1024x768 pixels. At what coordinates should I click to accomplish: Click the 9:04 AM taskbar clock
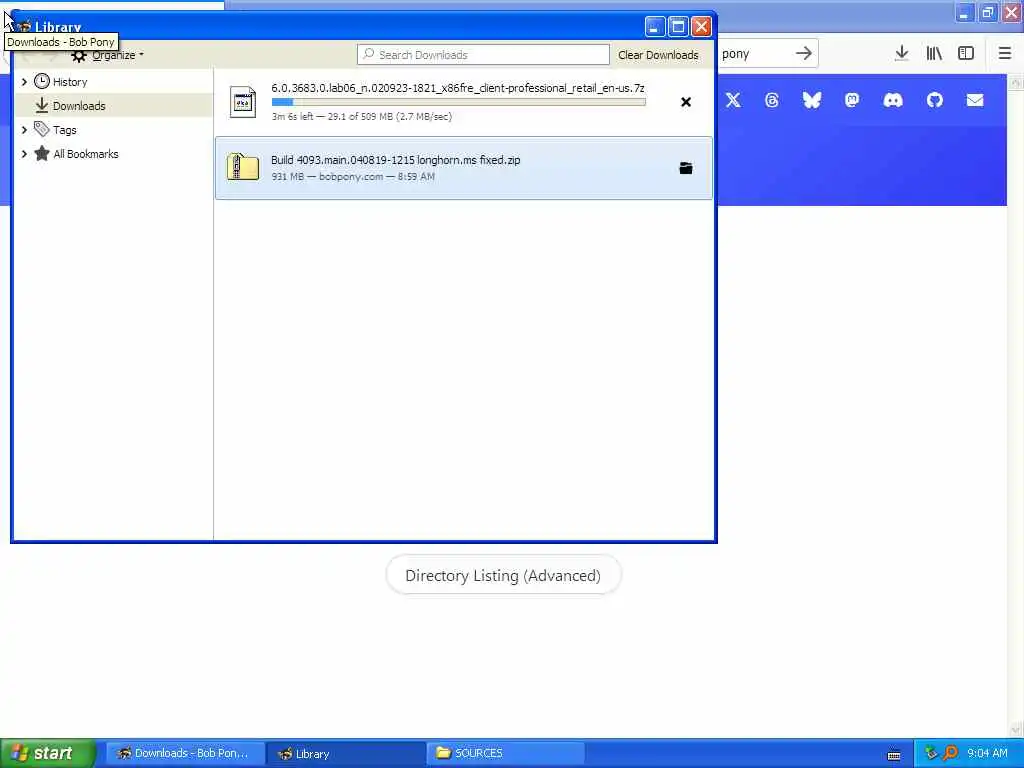pos(987,753)
